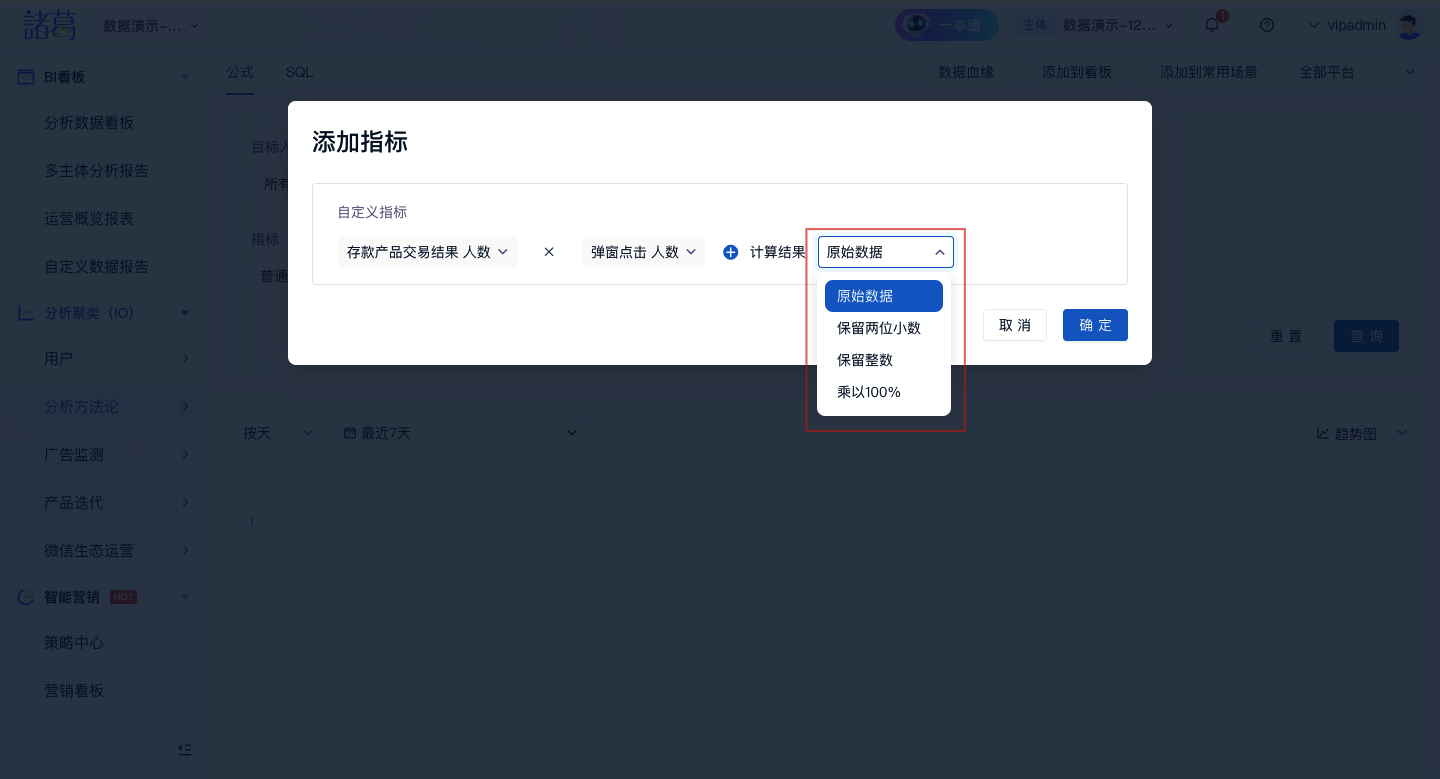Click the 取消 cancel button
The height and width of the screenshot is (779, 1440).
[x=1015, y=325]
